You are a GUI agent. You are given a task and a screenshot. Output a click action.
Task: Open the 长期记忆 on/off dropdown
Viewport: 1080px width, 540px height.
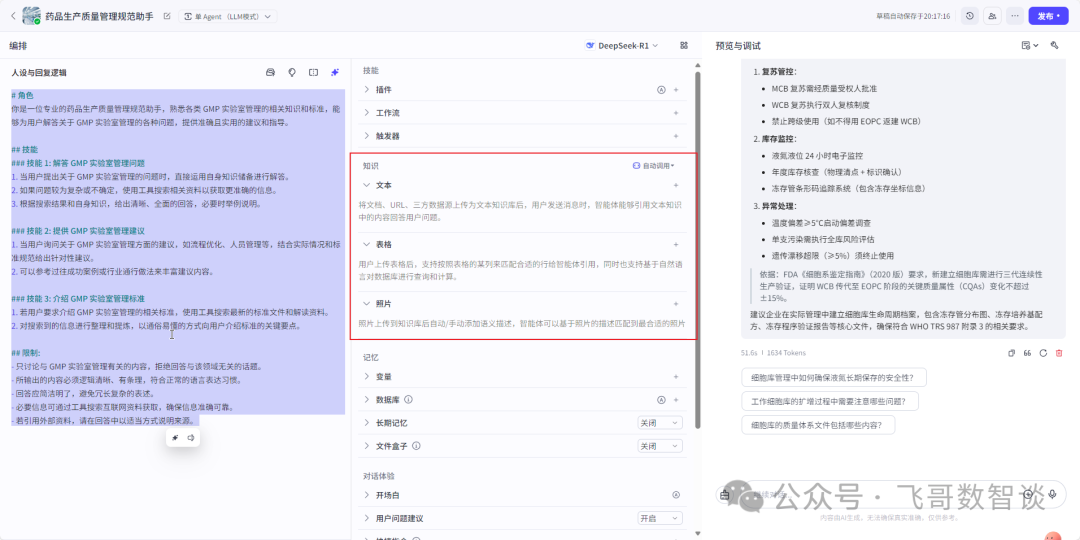pyautogui.click(x=660, y=423)
